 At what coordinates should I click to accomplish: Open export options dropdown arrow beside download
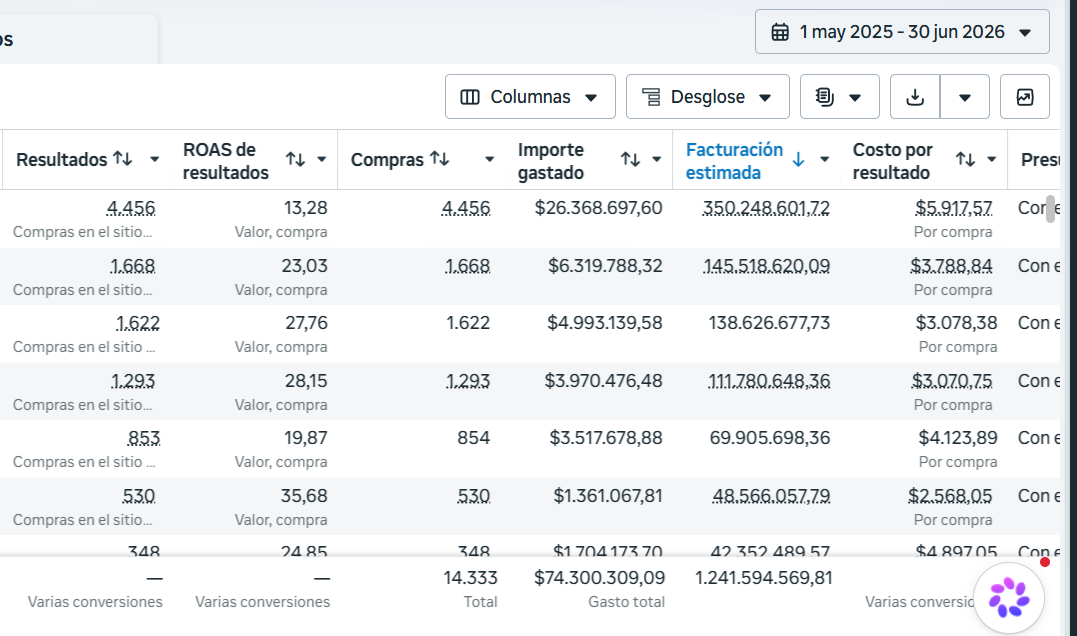pyautogui.click(x=964, y=97)
